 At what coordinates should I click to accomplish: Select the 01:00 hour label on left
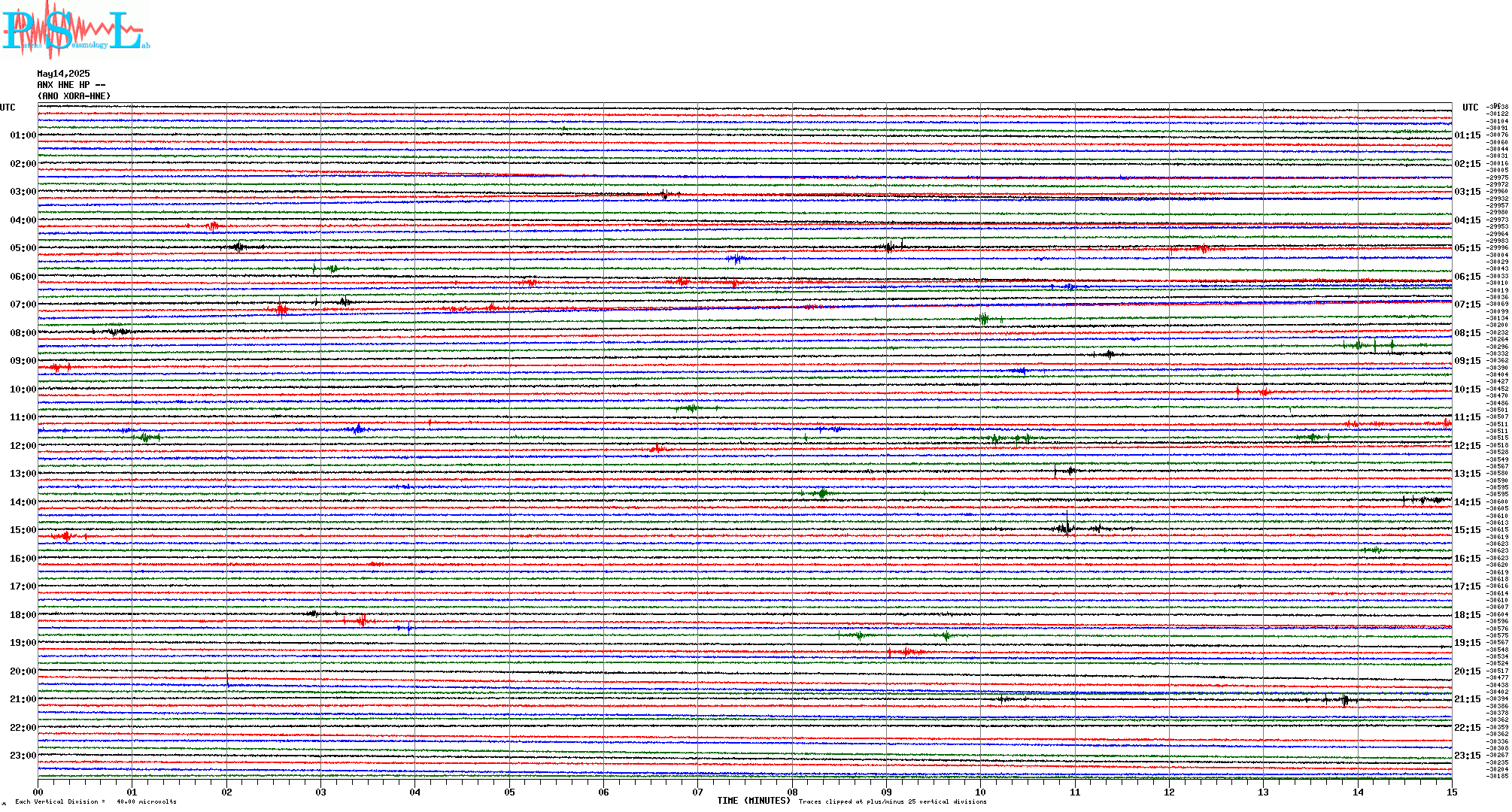(23, 135)
